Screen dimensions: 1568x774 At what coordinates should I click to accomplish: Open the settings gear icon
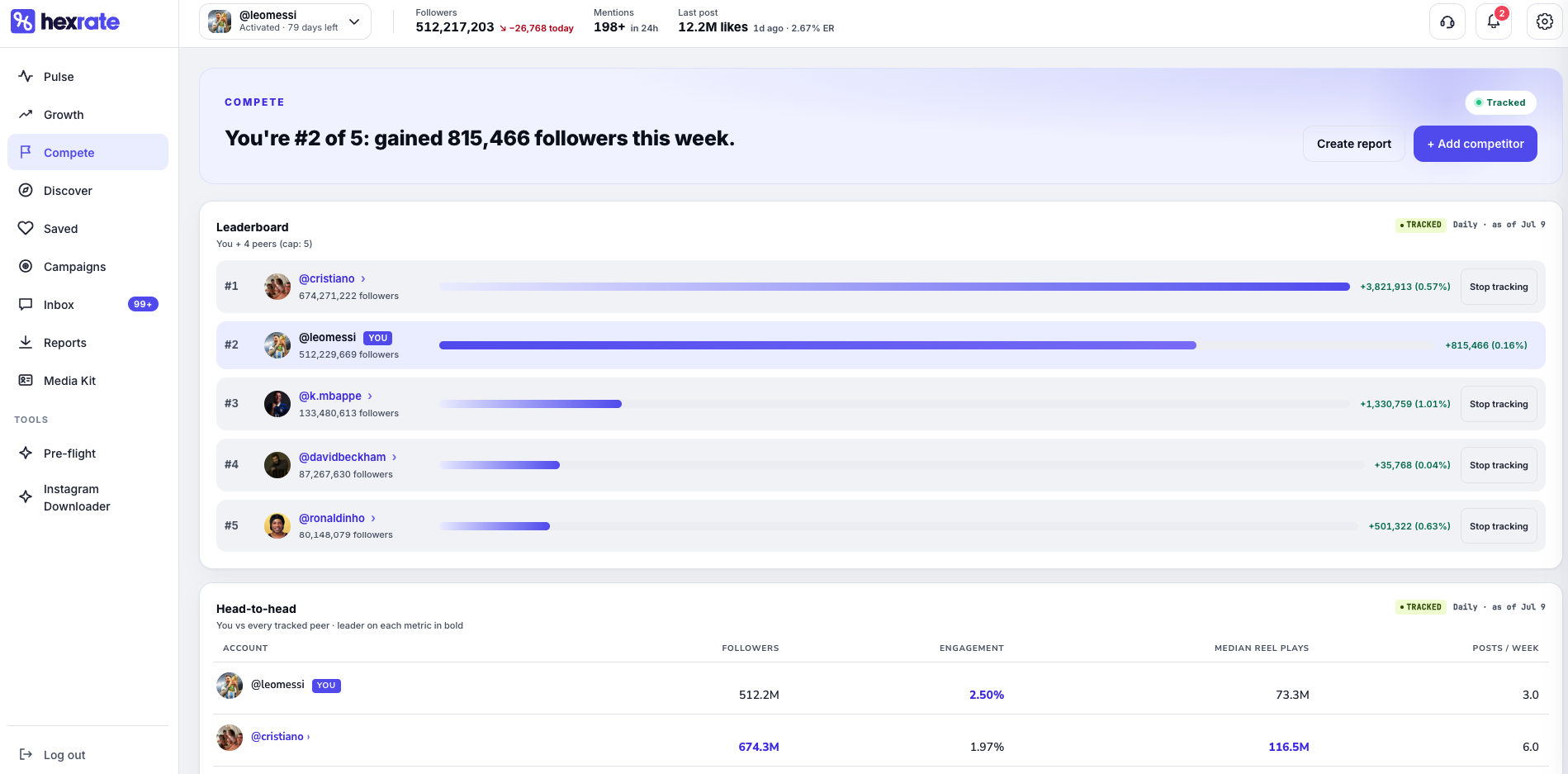click(1544, 22)
